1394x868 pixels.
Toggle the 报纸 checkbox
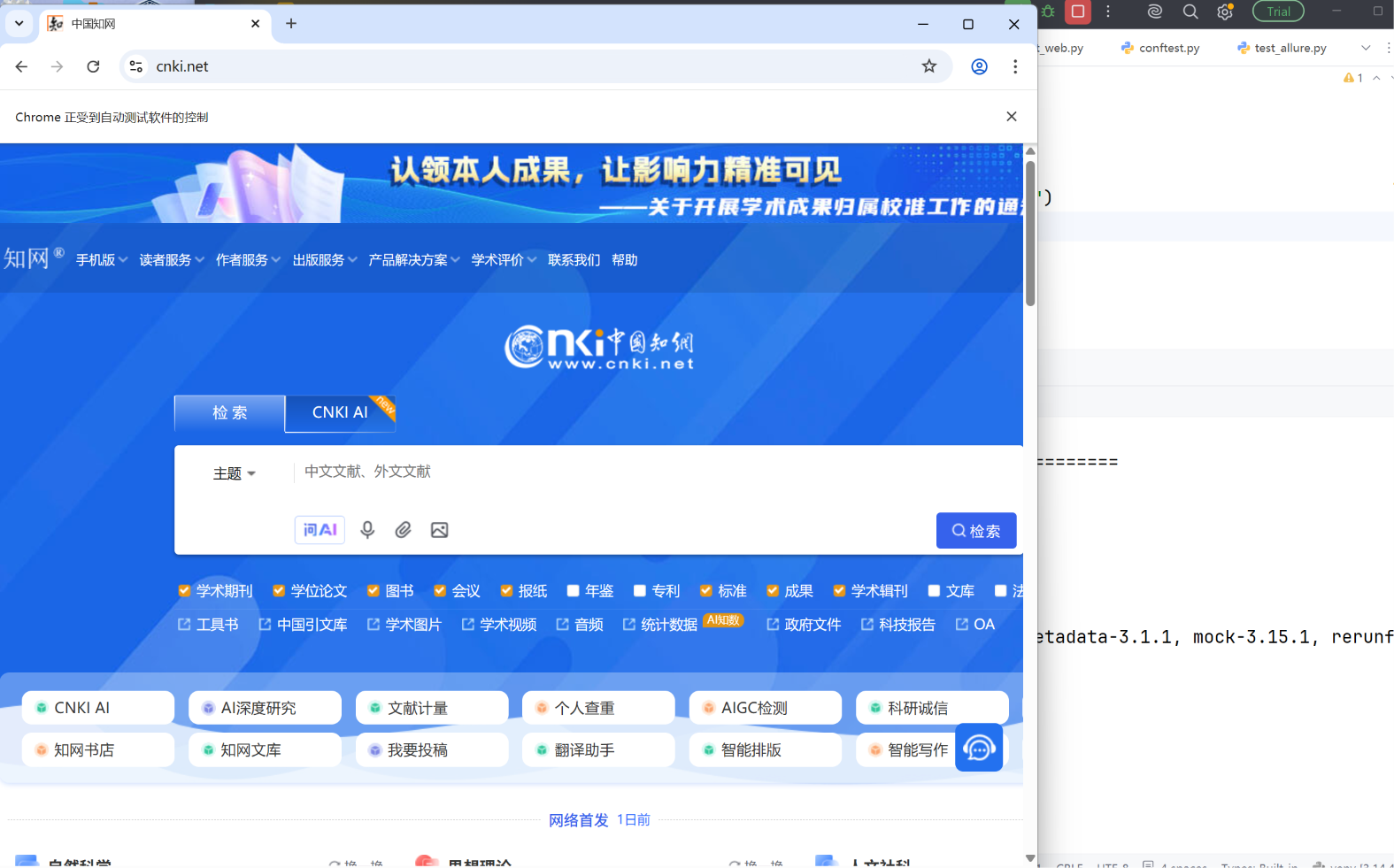point(506,591)
